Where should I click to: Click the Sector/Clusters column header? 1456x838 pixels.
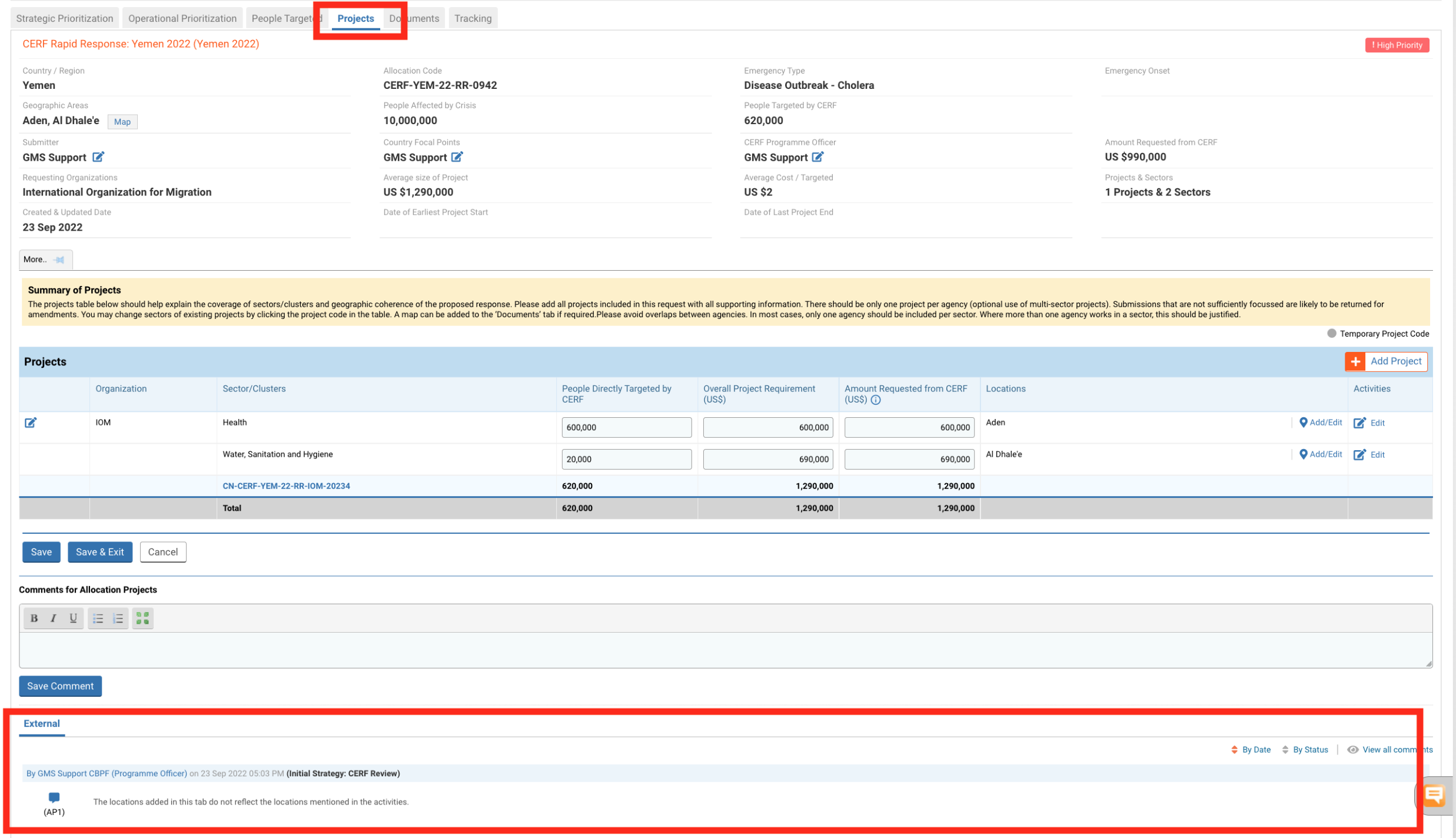[x=254, y=389]
